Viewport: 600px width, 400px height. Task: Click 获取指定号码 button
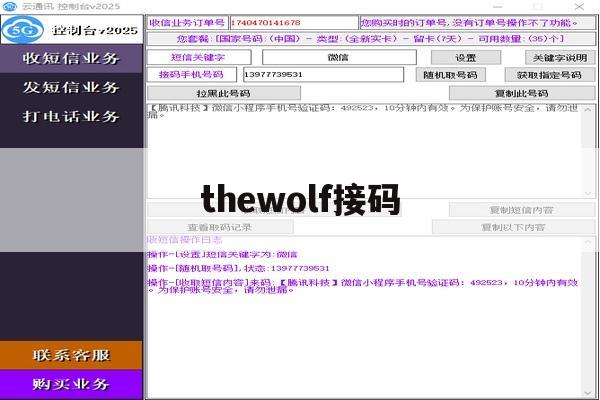coord(550,75)
